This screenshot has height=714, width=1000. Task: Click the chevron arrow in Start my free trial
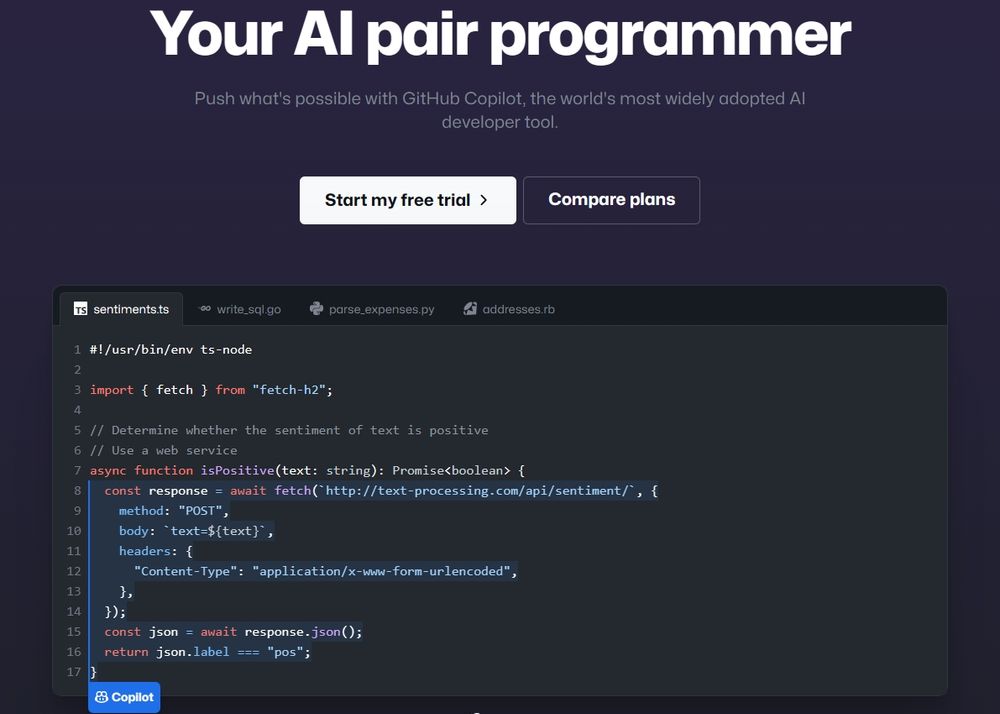(x=483, y=200)
